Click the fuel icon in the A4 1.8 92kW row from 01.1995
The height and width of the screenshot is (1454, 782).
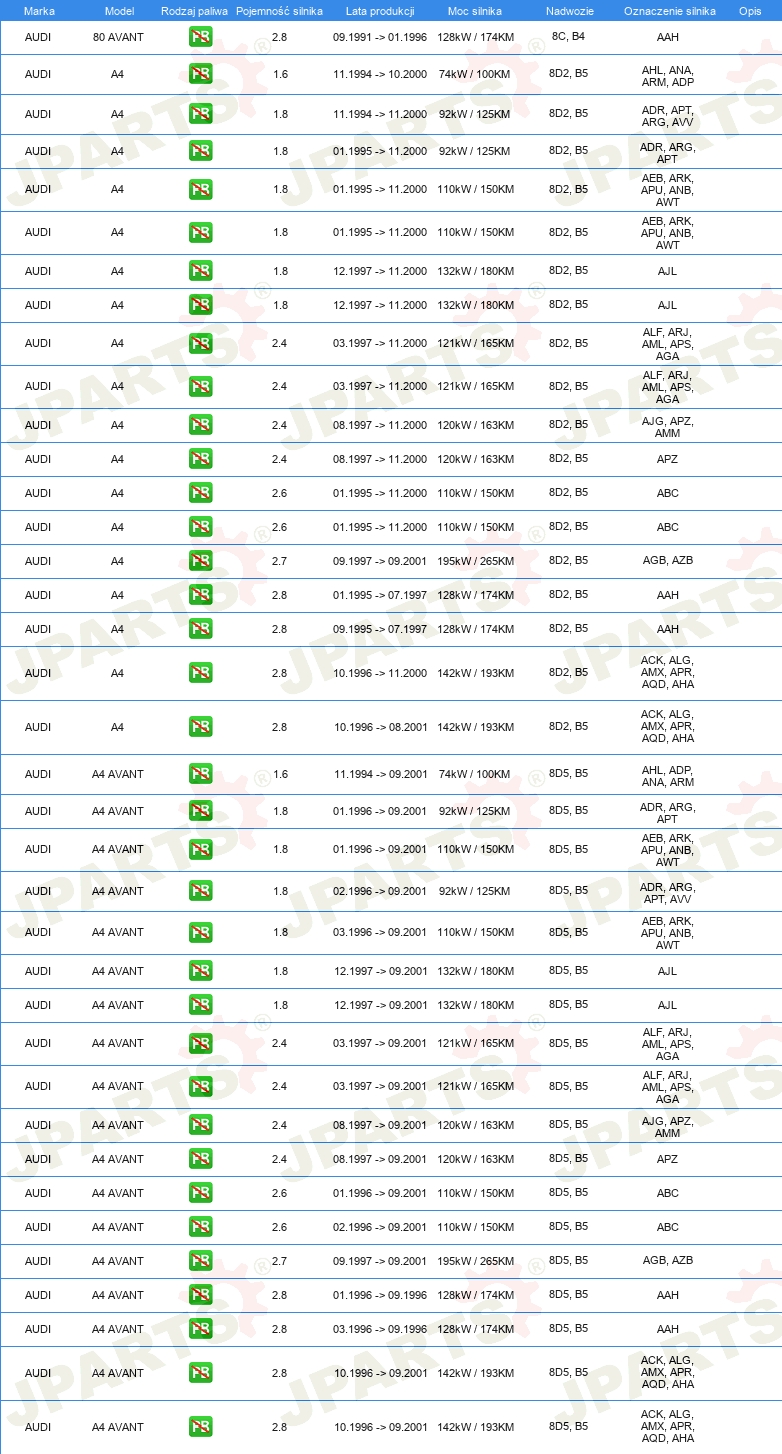(x=200, y=151)
